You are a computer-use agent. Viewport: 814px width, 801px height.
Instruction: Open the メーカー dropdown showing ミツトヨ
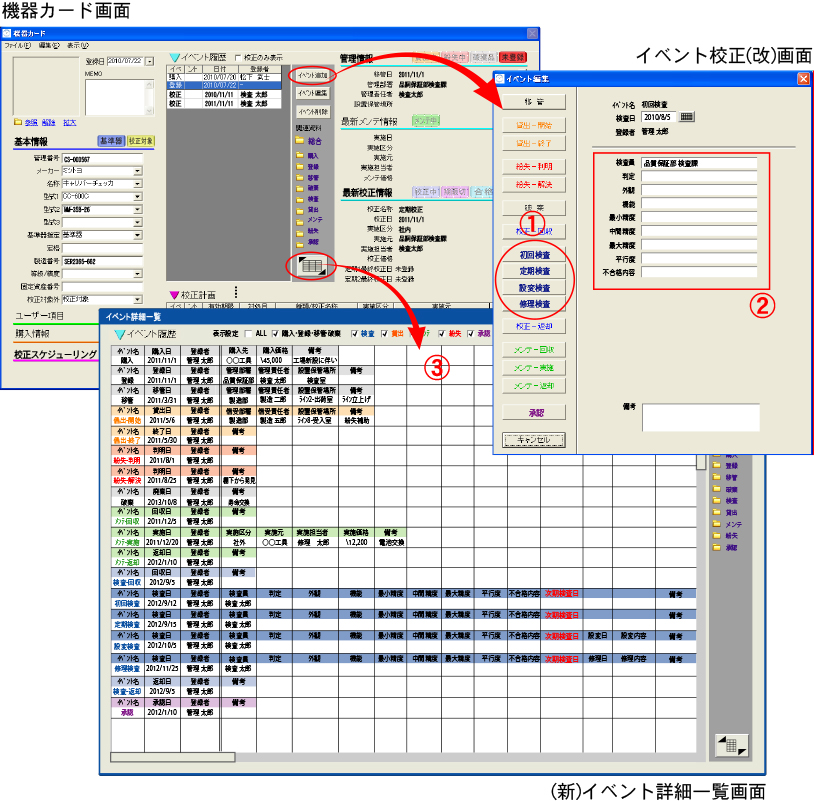[138, 171]
